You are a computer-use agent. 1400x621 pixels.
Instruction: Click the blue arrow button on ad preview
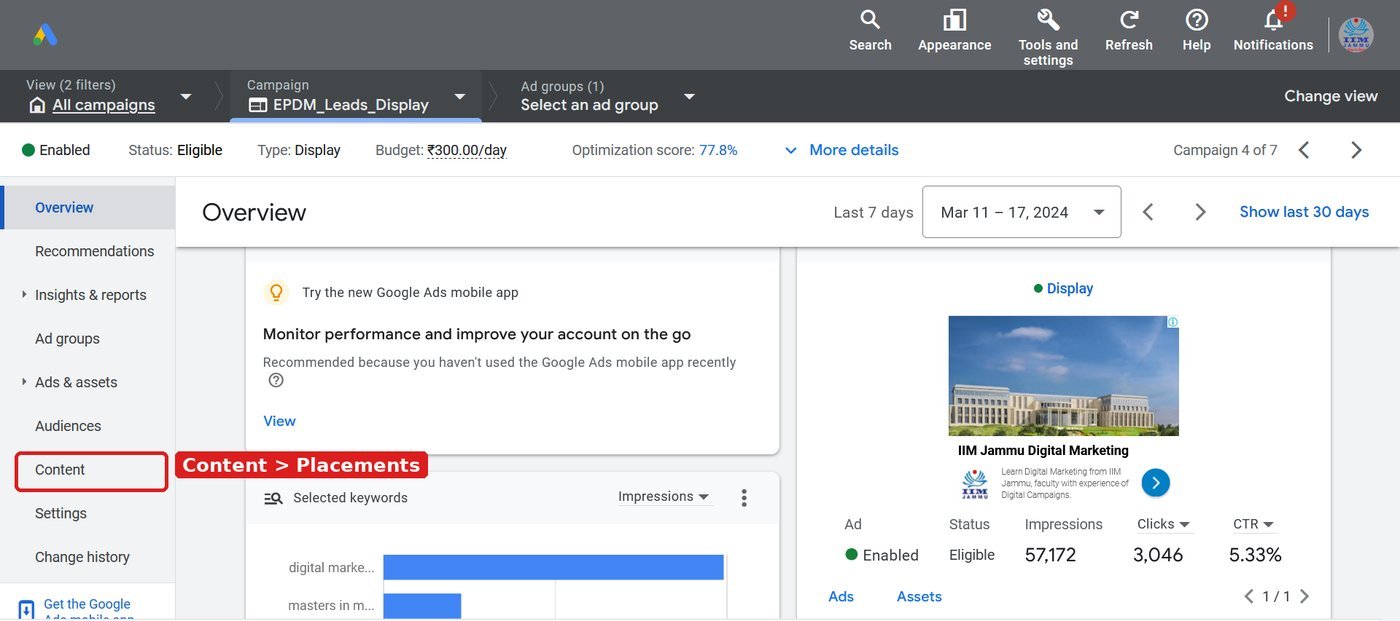pos(1155,483)
